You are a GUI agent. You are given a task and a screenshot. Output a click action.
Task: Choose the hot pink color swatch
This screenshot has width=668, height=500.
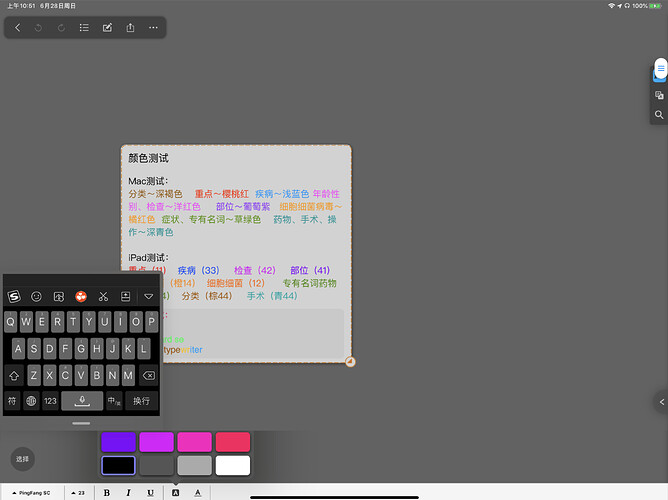(x=195, y=442)
